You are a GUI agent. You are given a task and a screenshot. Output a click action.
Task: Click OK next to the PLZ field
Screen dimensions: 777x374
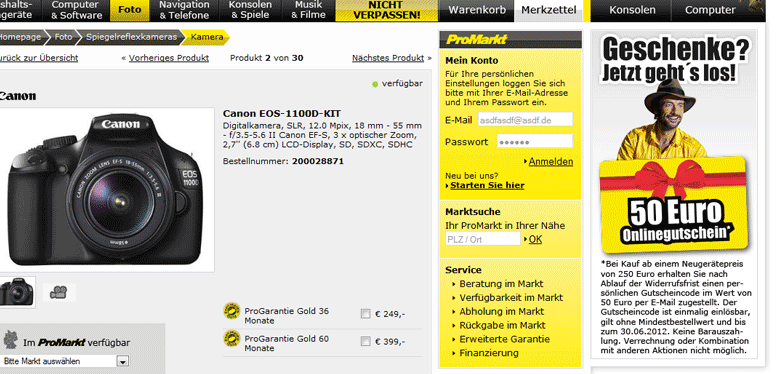point(535,239)
